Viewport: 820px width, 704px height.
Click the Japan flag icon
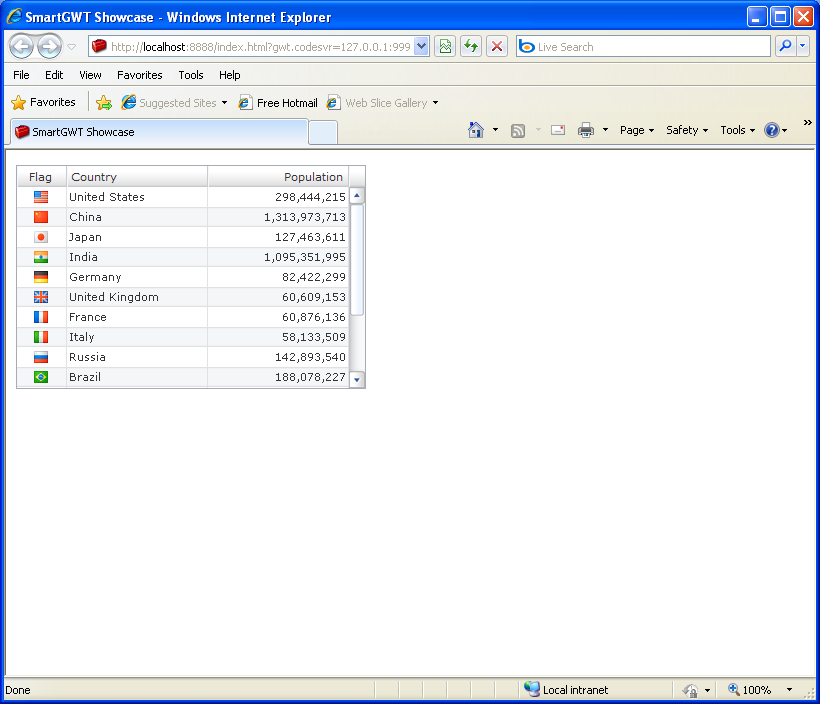point(41,237)
